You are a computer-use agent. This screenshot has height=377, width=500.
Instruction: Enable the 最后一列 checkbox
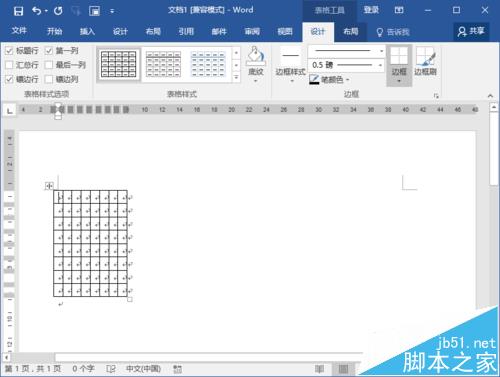point(49,65)
